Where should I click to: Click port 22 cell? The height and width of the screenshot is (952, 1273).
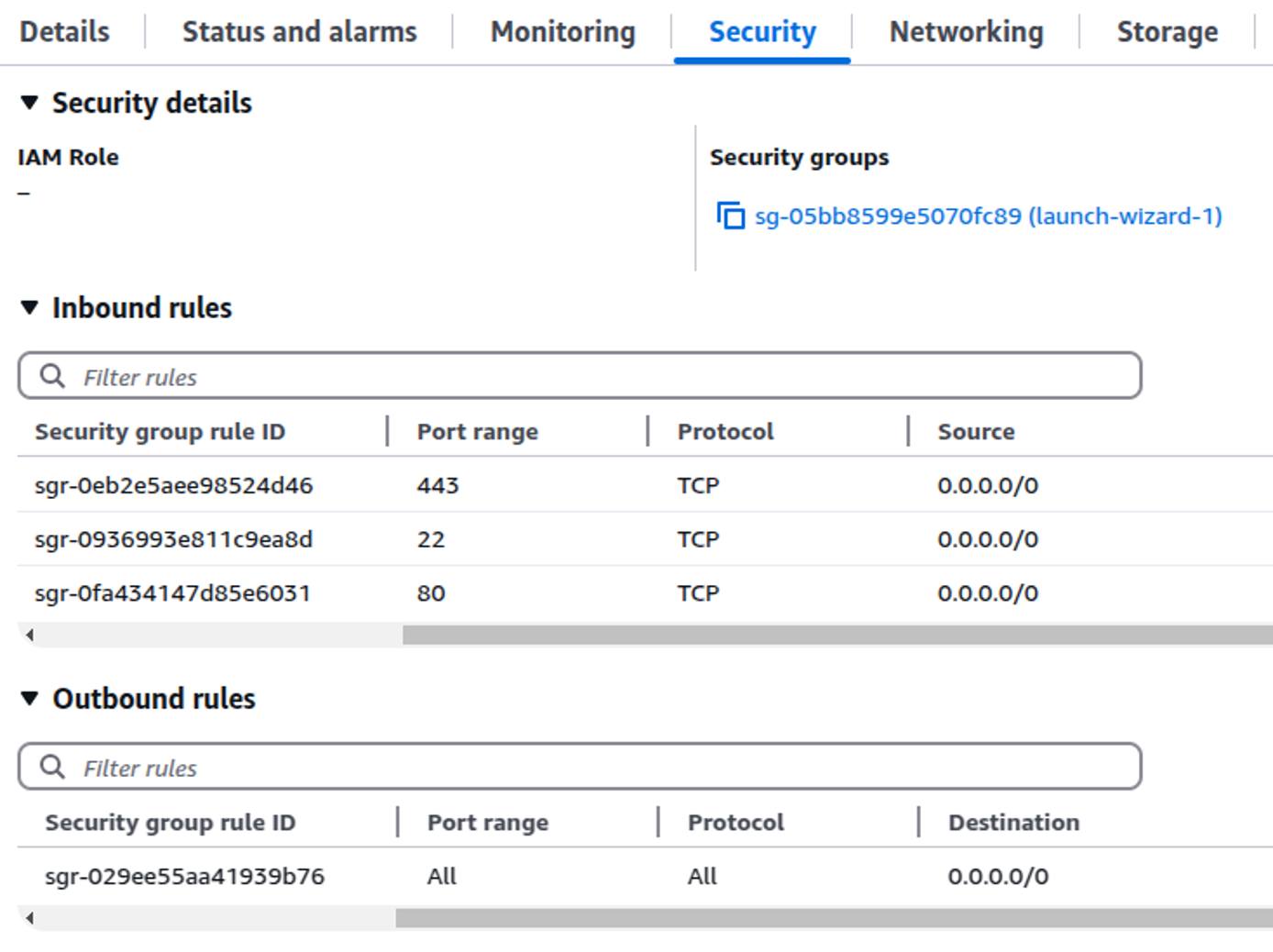click(430, 539)
